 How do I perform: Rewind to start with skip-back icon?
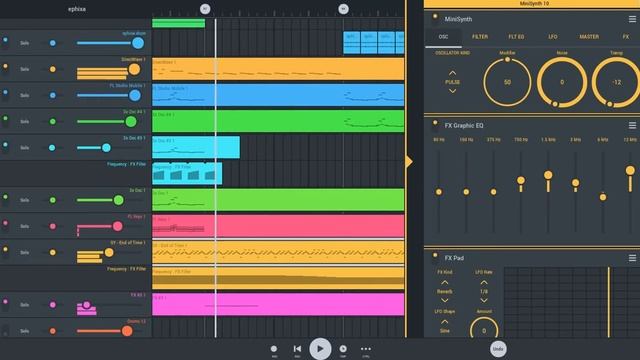(297, 349)
